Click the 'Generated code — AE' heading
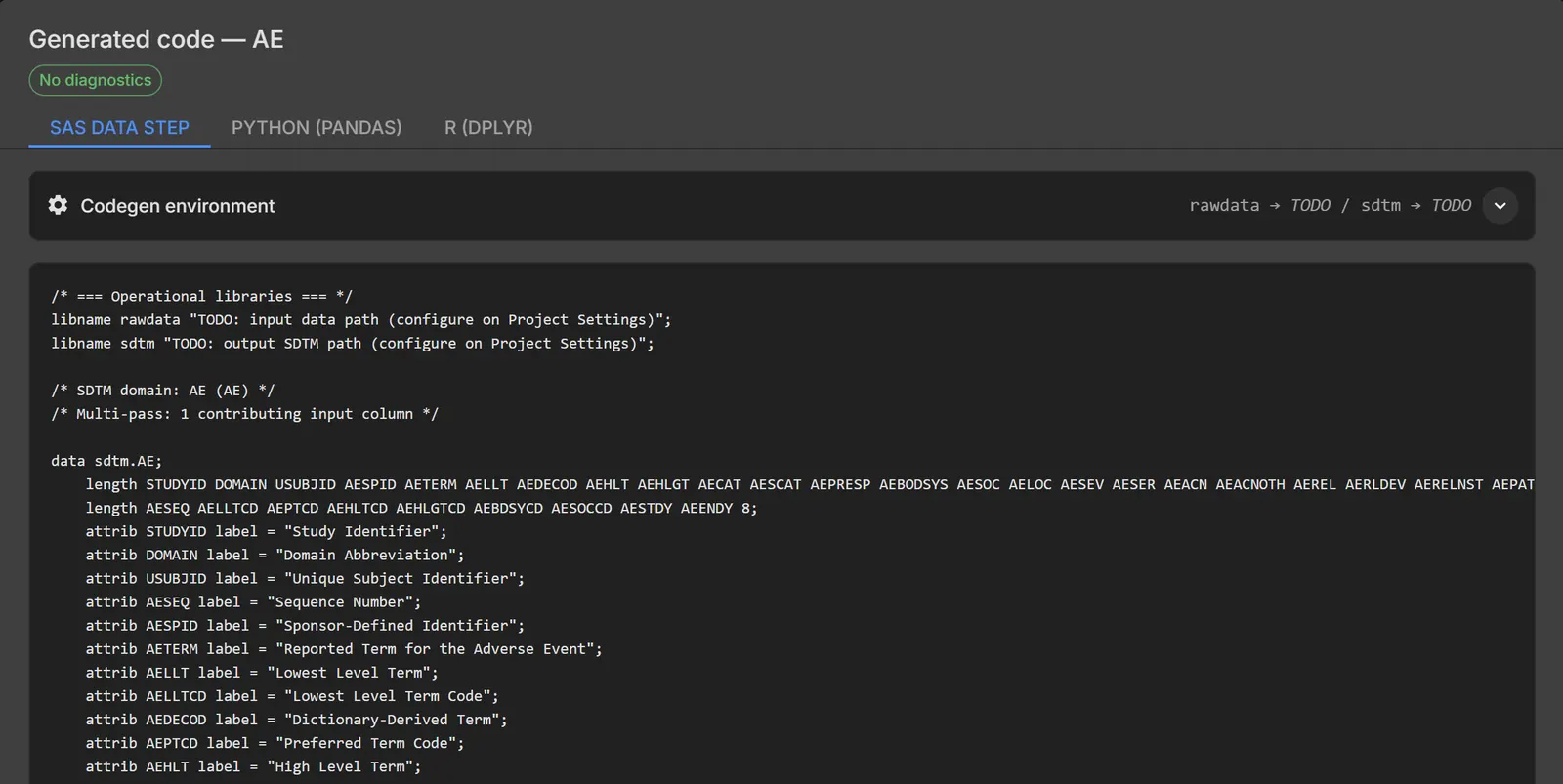1563x784 pixels. click(156, 39)
